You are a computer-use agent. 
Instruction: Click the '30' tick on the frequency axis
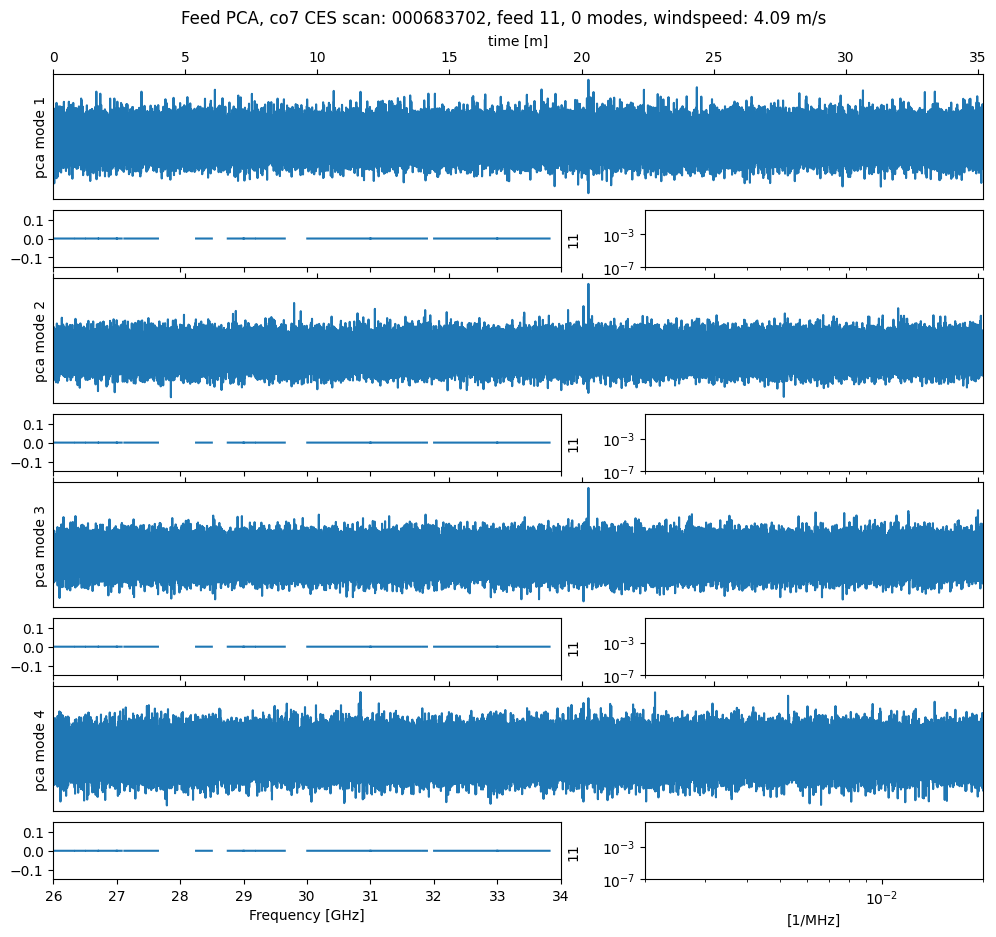click(307, 896)
